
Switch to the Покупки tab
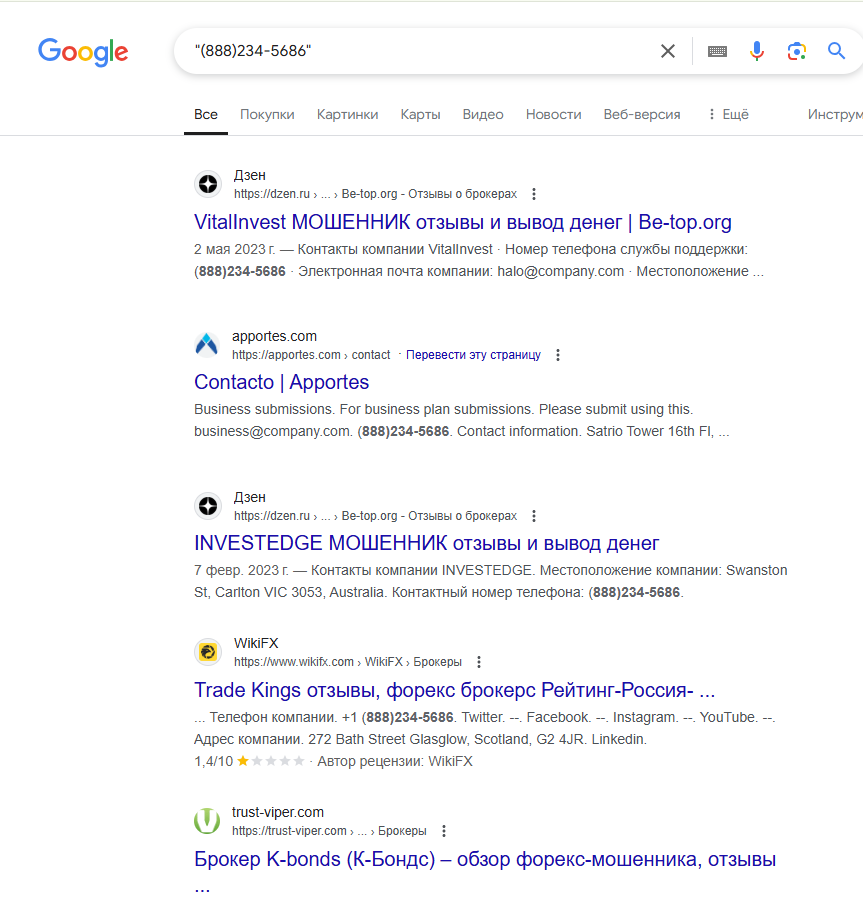267,114
